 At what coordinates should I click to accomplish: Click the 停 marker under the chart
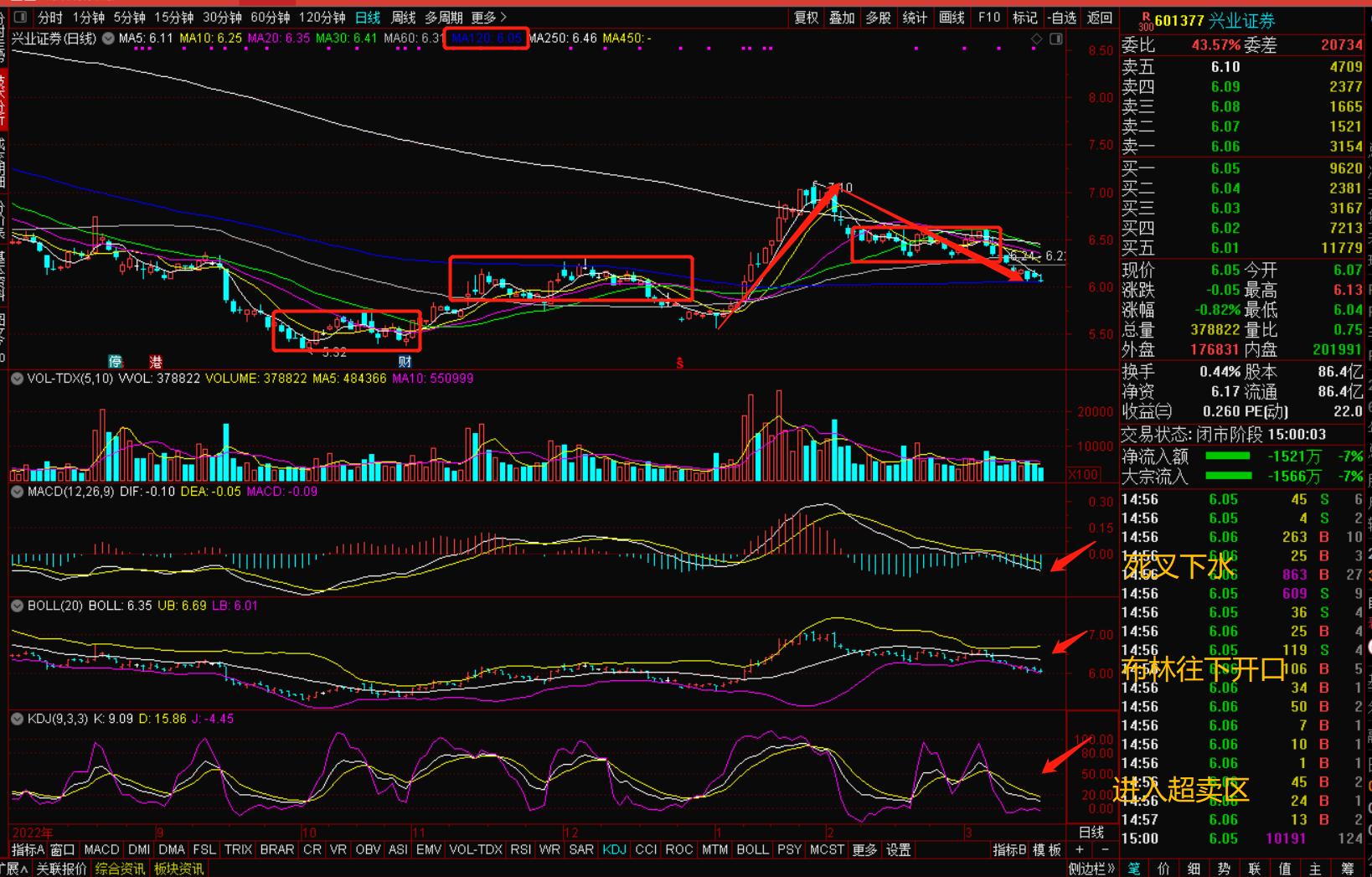click(116, 362)
